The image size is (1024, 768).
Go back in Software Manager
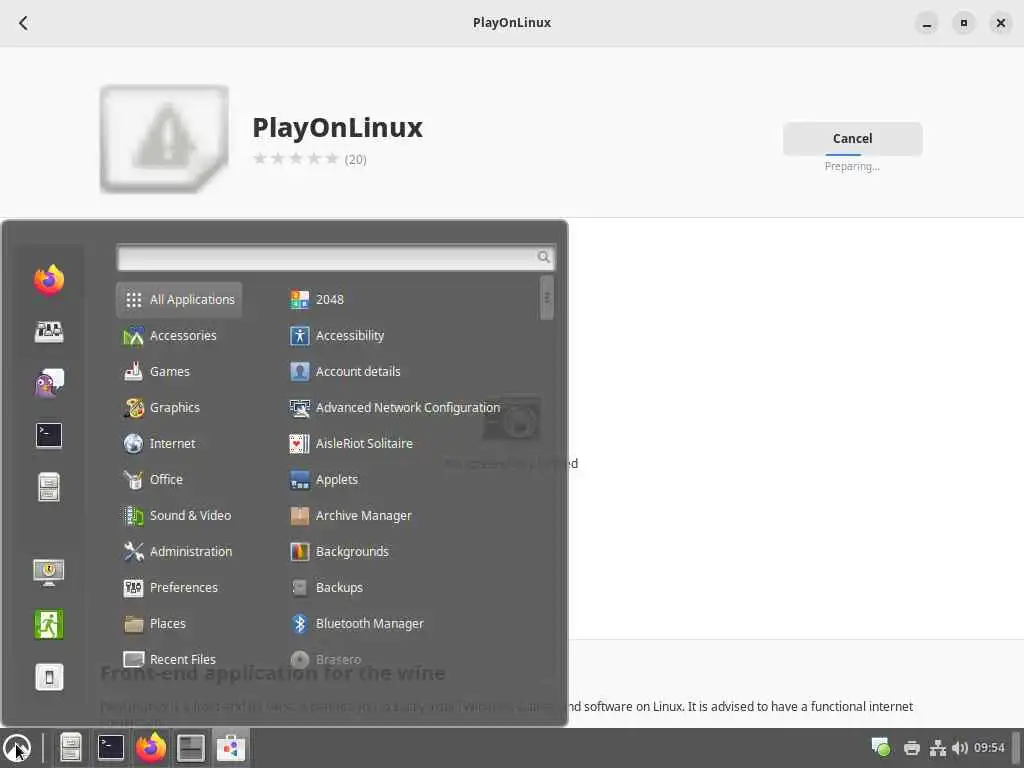point(24,23)
